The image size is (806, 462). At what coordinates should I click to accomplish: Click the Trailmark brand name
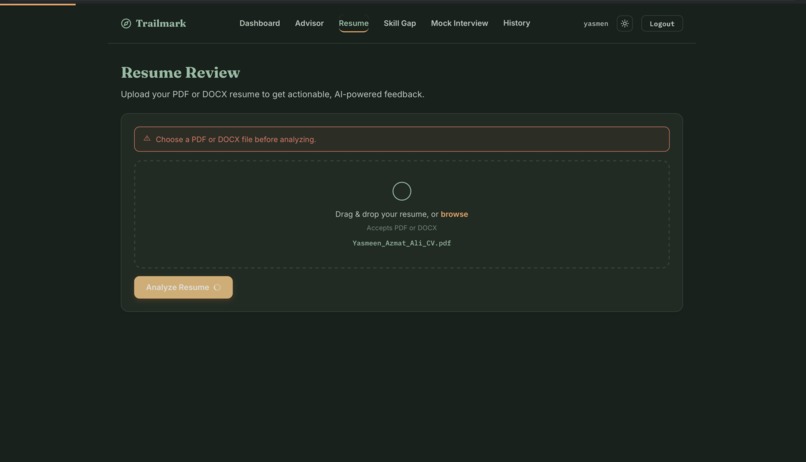click(x=161, y=24)
